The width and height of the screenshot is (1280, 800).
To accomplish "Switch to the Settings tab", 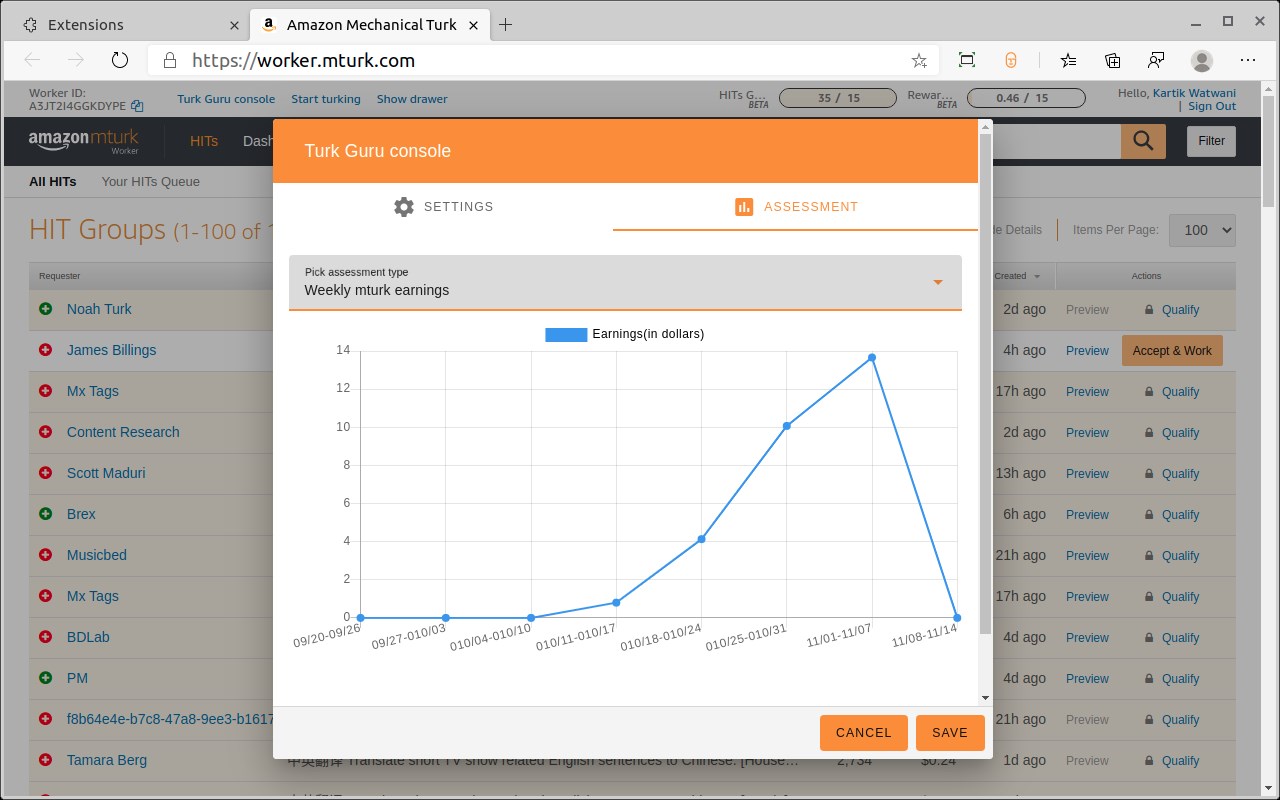I will click(443, 207).
